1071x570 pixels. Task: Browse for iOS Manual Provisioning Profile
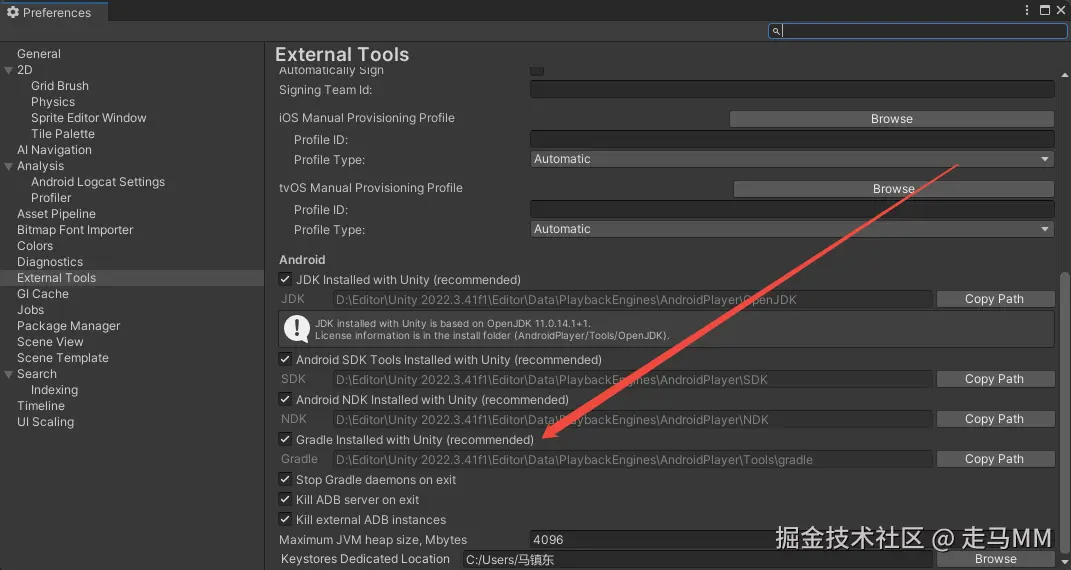tap(891, 119)
